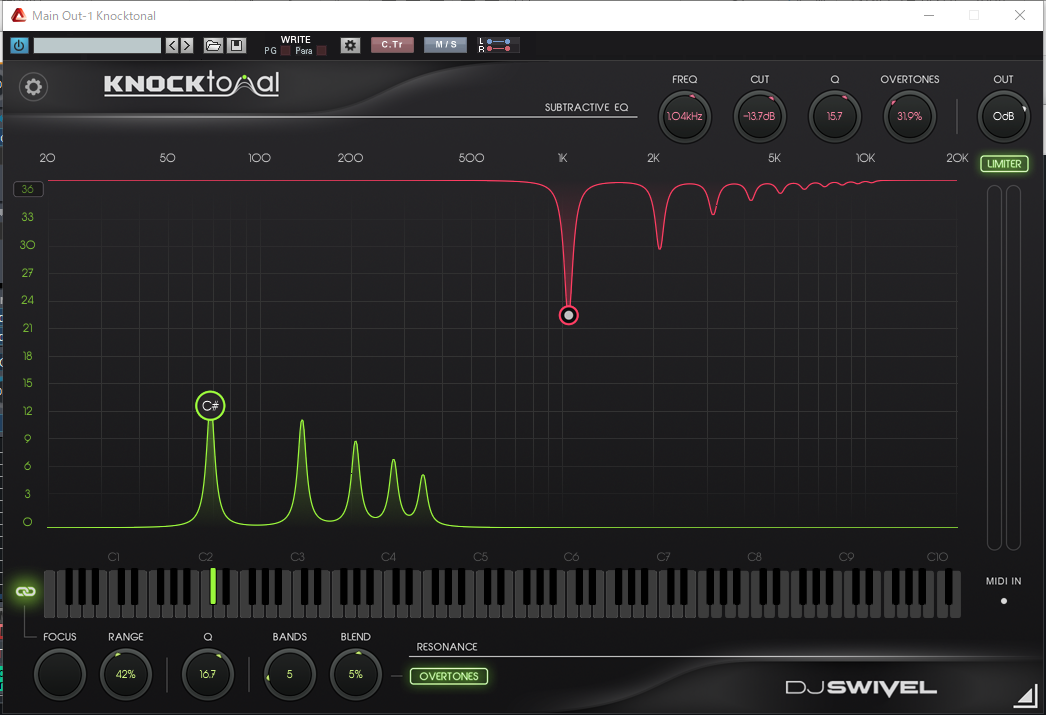Click the highlighted green piano key
The width and height of the screenshot is (1046, 715).
213,586
